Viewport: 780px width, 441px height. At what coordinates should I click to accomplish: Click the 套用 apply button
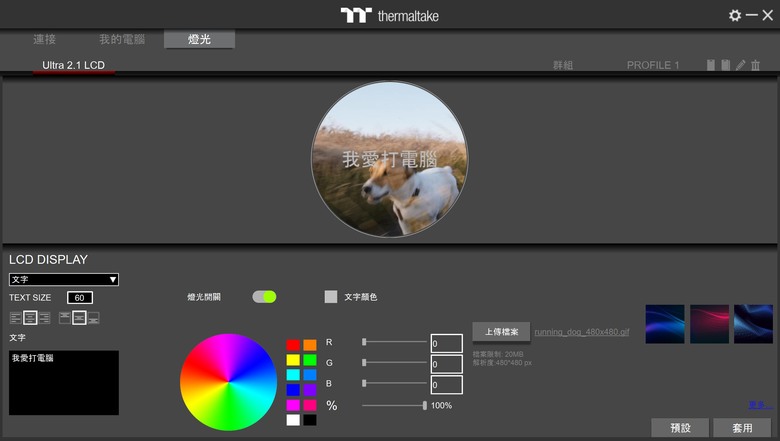click(743, 428)
